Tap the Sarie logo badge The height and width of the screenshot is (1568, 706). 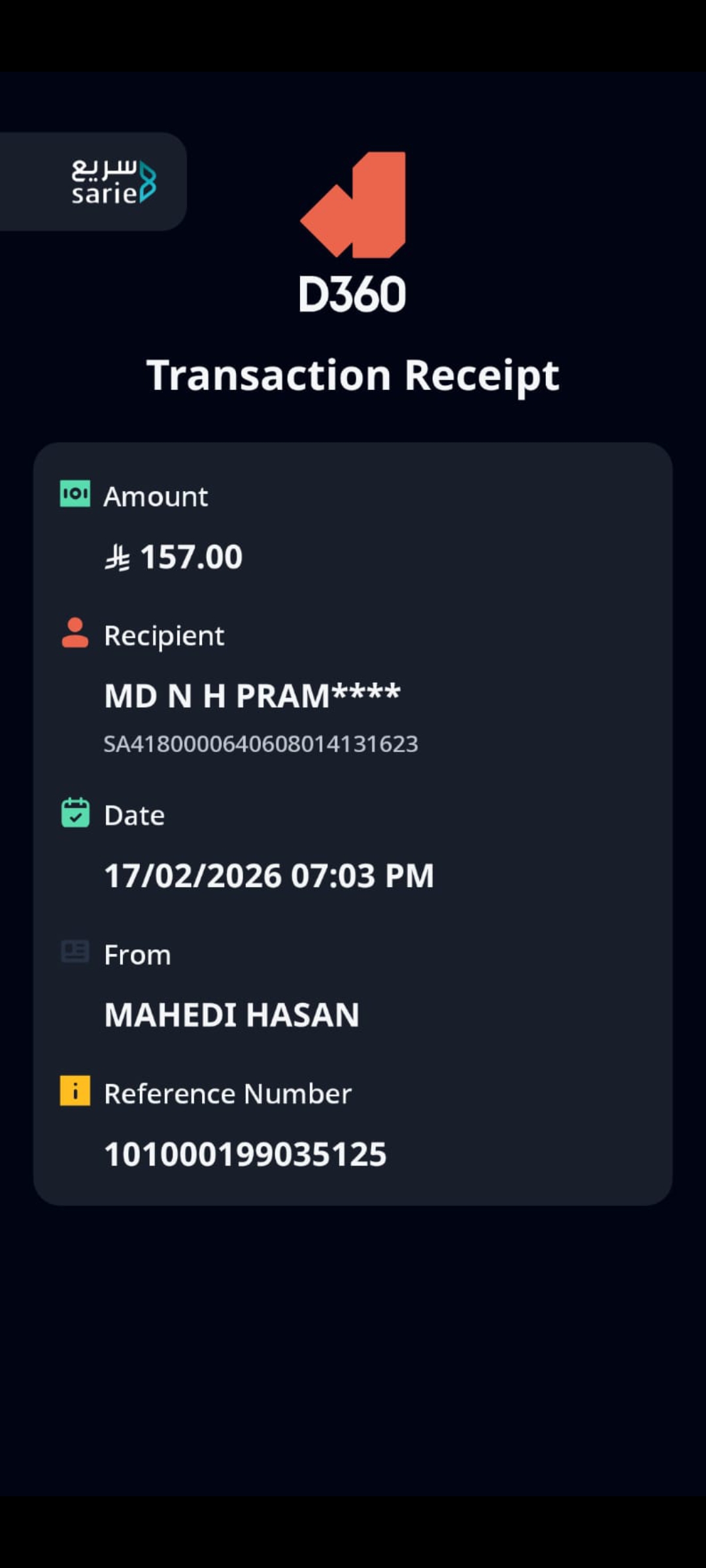[x=112, y=182]
